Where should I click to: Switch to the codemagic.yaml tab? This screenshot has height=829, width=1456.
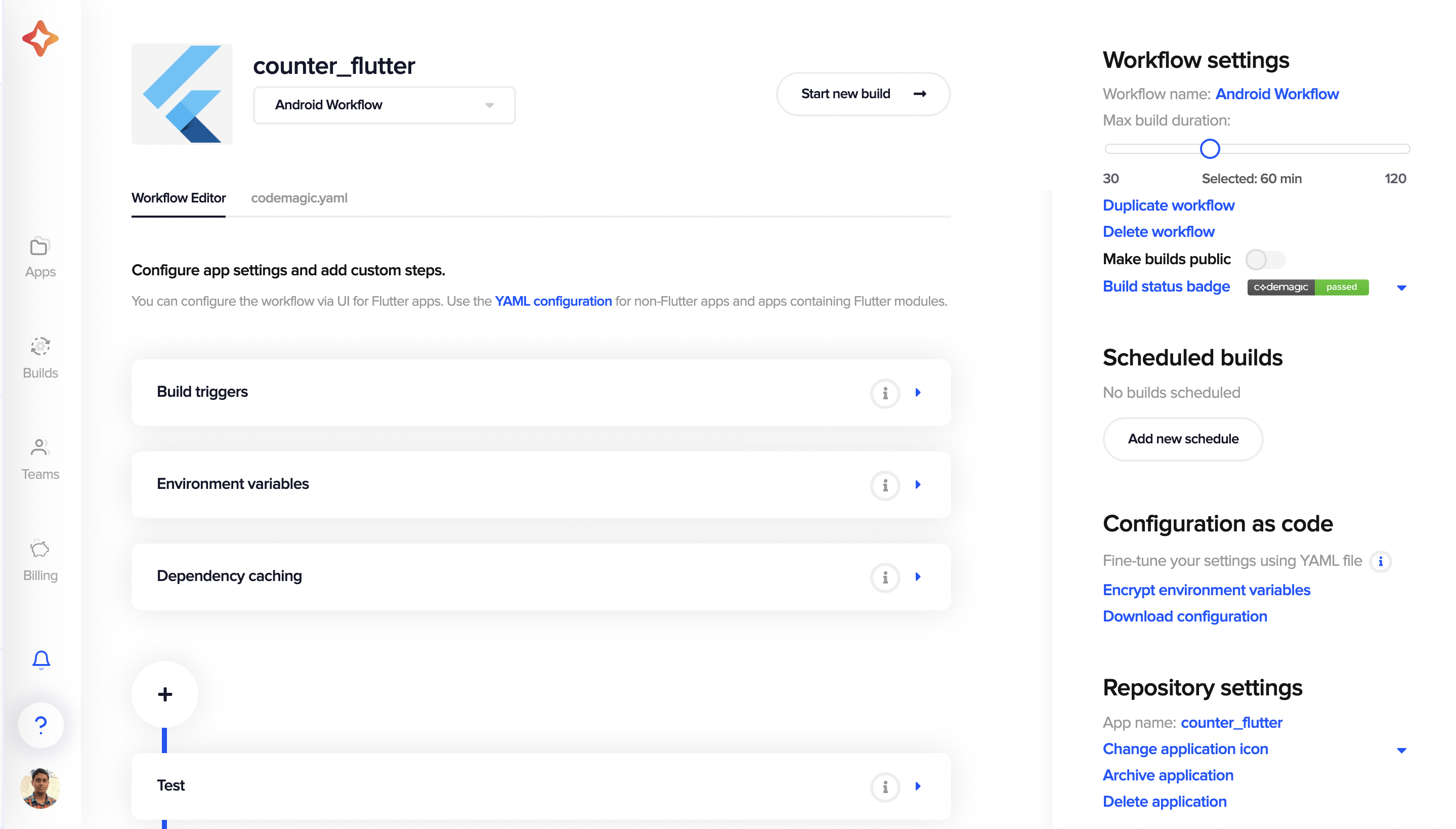[299, 198]
